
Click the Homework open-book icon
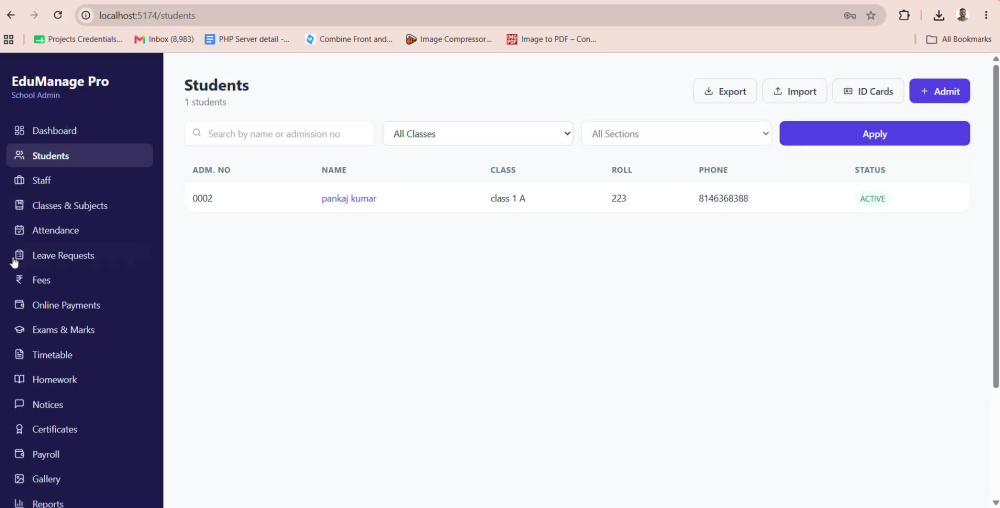pos(19,379)
